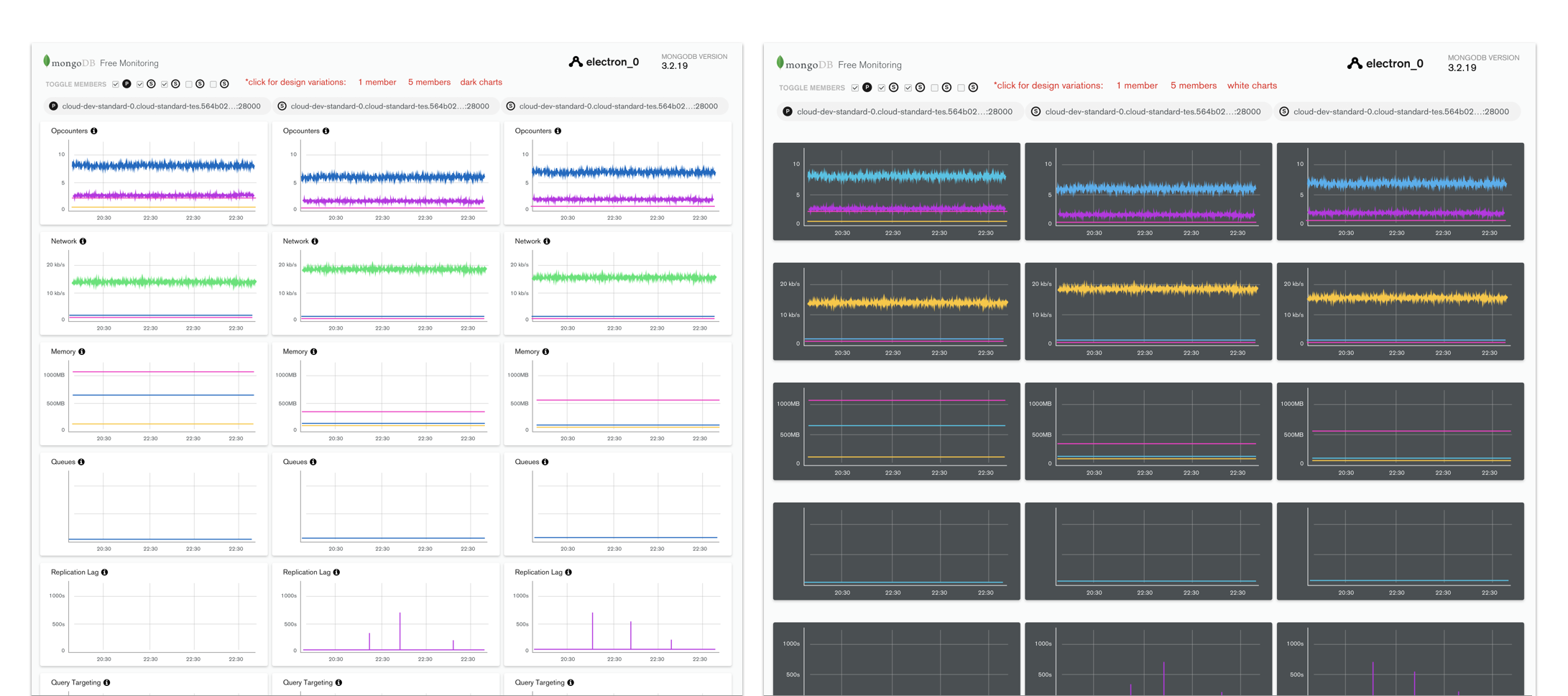
Task: Click Queues info icon in second secondary column
Action: [x=545, y=463]
